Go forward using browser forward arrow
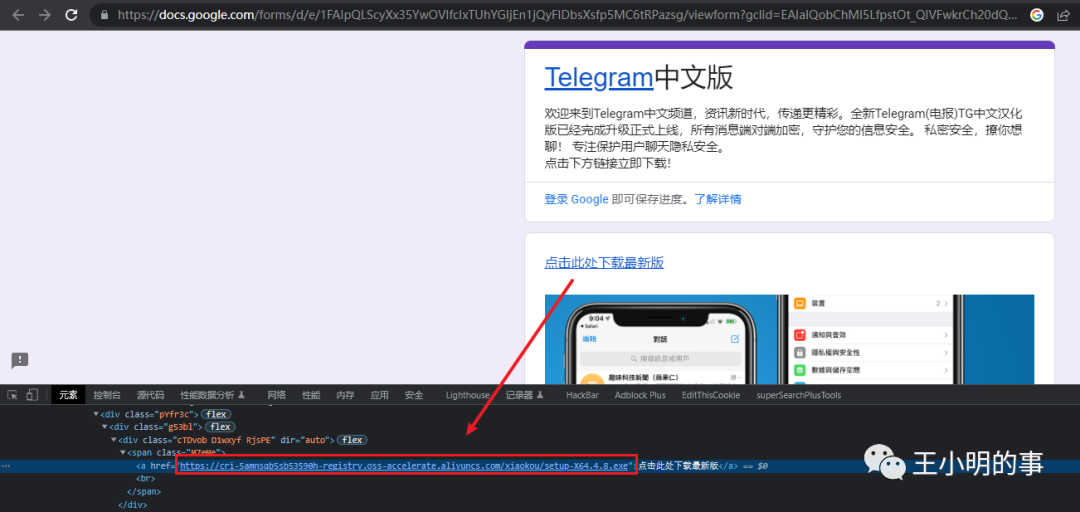 click(45, 14)
